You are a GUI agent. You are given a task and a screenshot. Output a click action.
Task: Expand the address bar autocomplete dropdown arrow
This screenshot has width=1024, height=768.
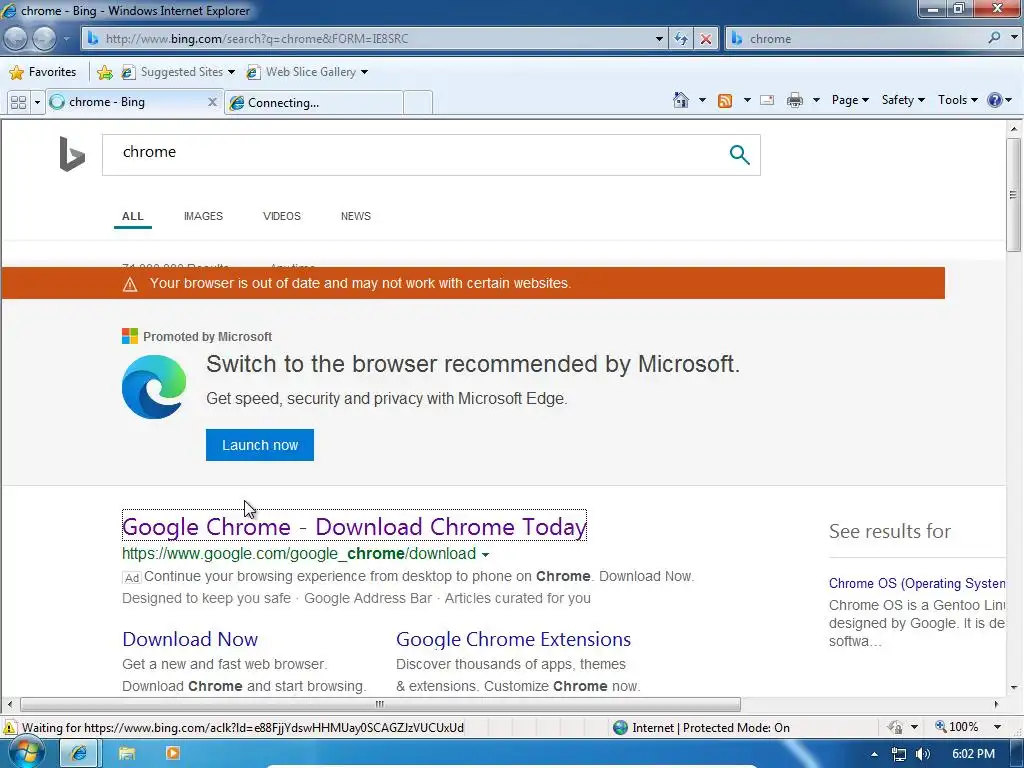point(659,39)
